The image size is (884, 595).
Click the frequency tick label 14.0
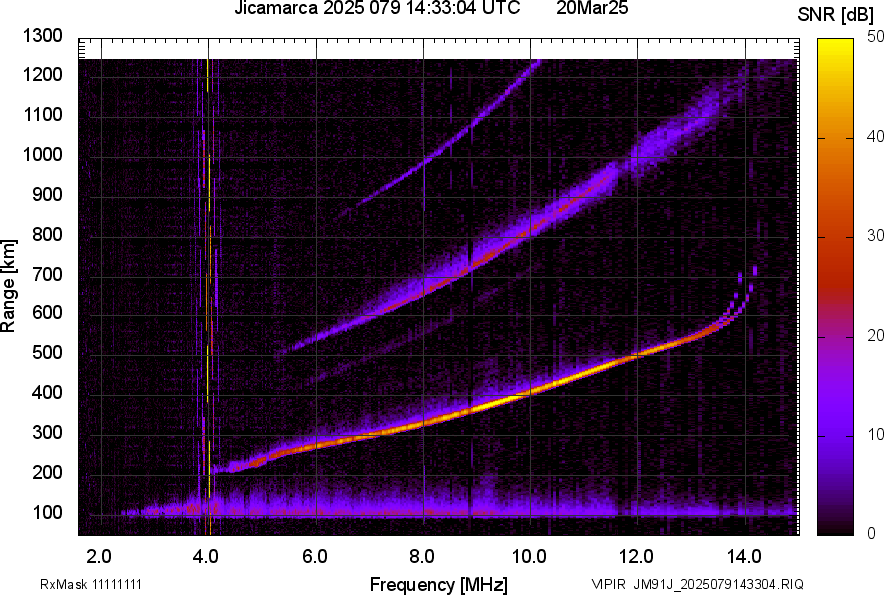click(744, 556)
